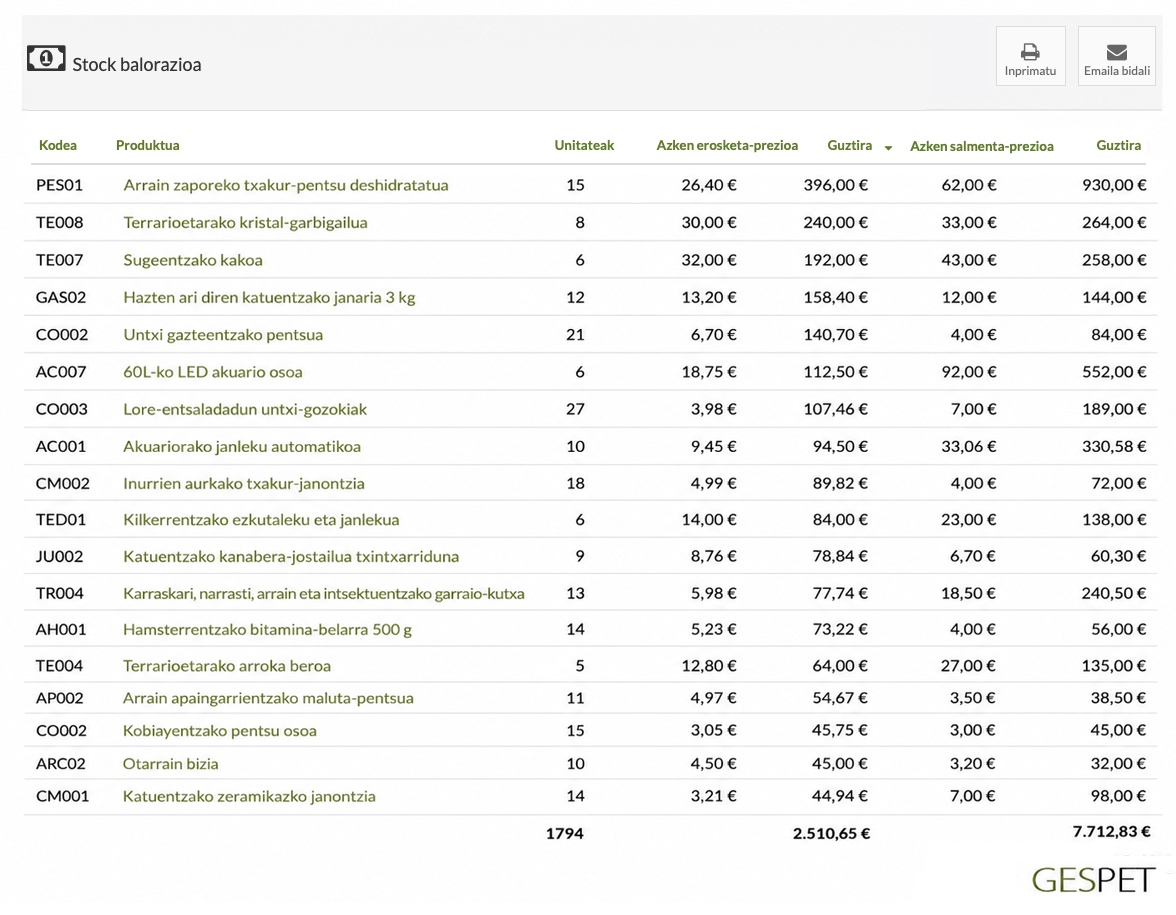
Task: Sort by Azken salmenta-prezioa column header
Action: [982, 146]
